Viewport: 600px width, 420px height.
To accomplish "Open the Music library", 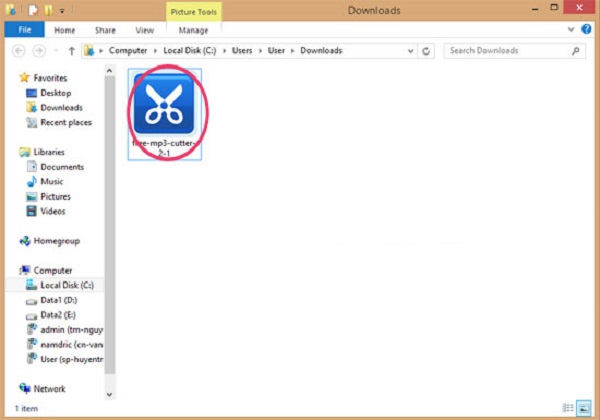I will click(x=52, y=182).
